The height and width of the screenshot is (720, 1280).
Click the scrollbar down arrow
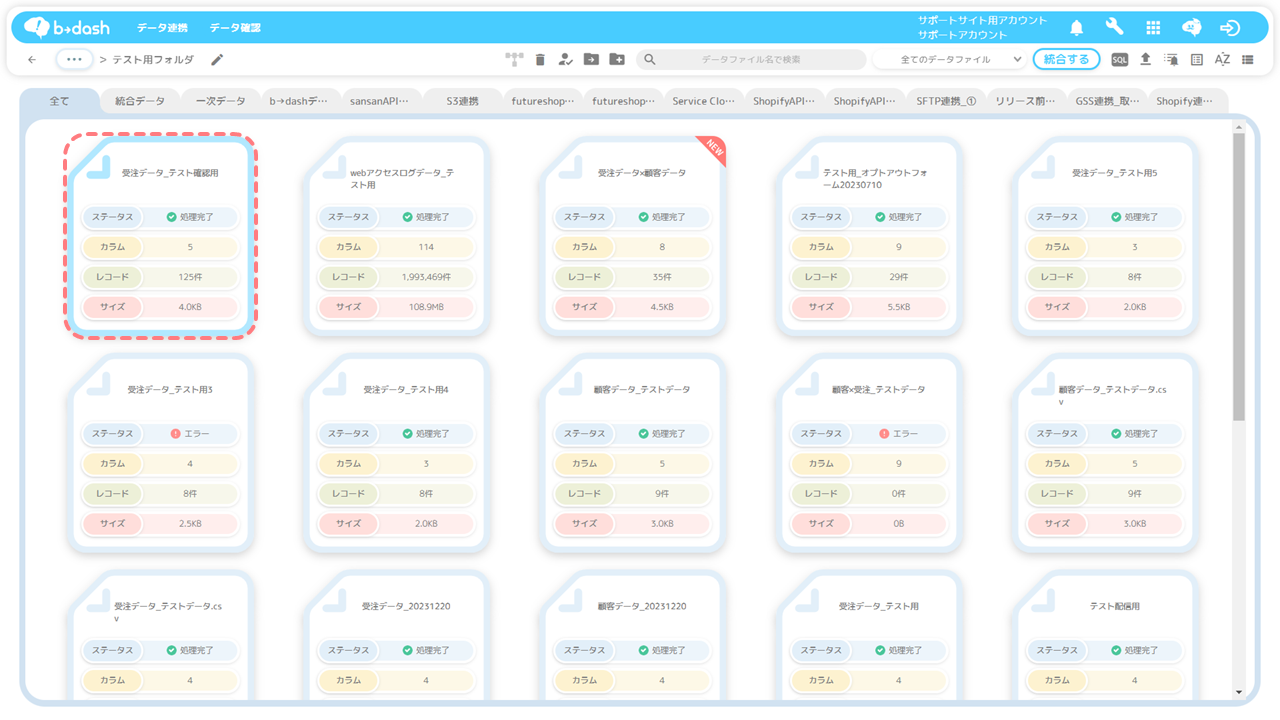(1239, 692)
